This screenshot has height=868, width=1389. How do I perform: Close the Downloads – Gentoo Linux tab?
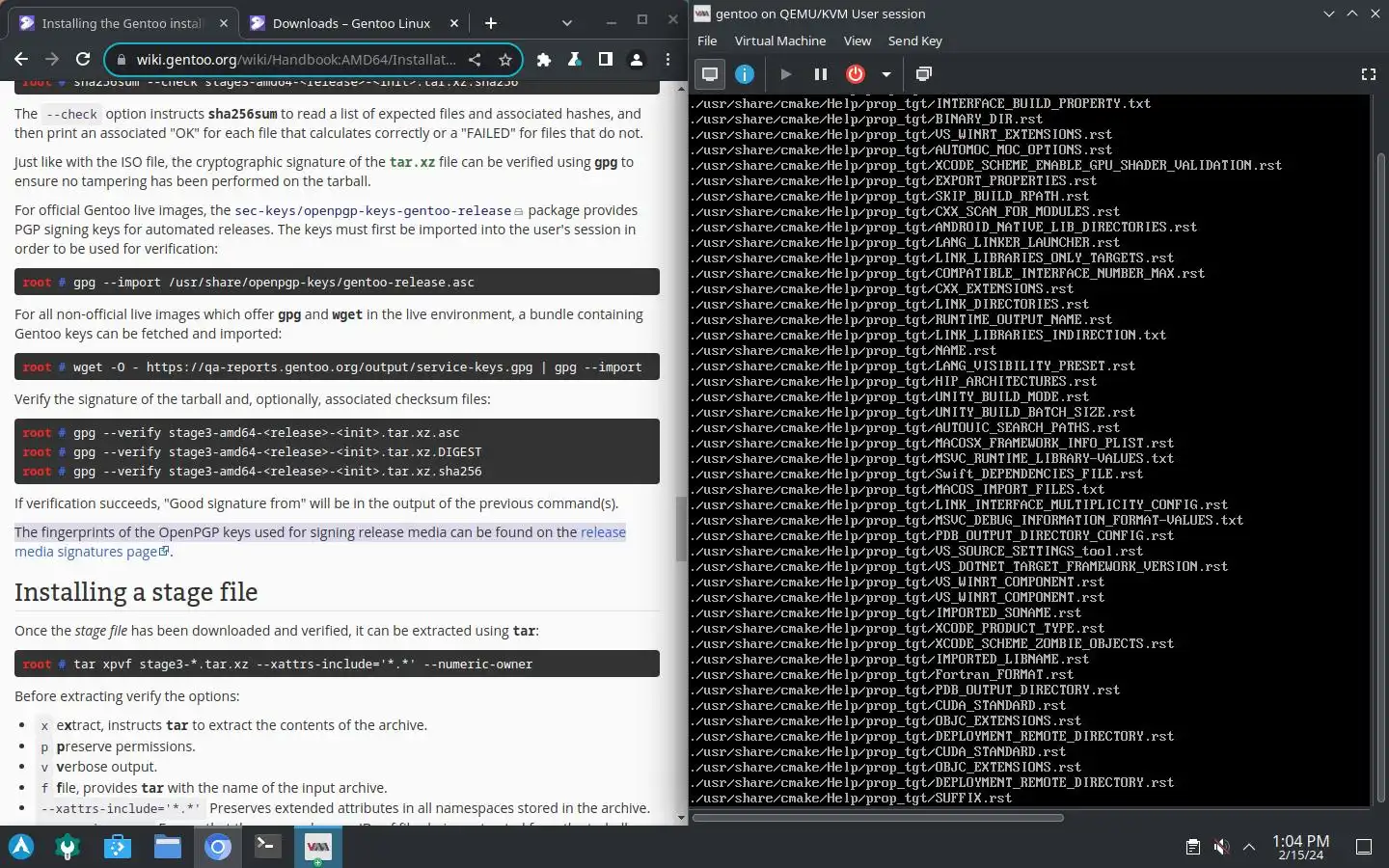(454, 23)
